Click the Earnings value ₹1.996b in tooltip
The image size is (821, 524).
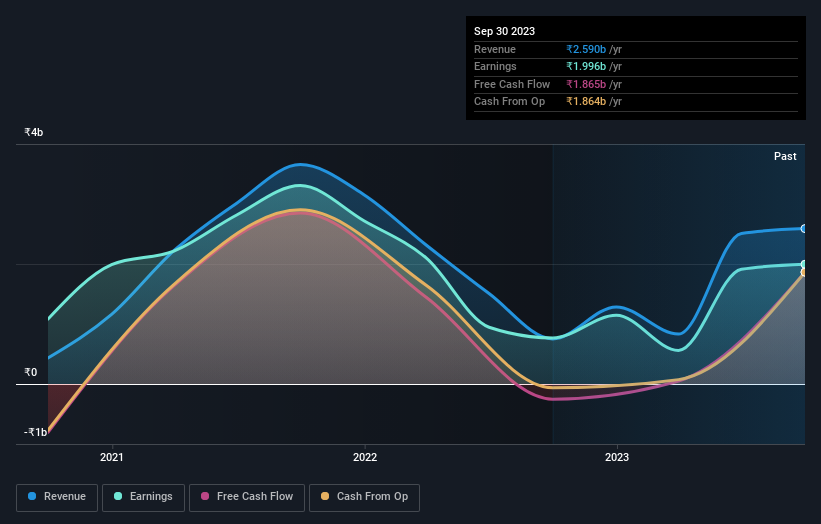coord(586,66)
